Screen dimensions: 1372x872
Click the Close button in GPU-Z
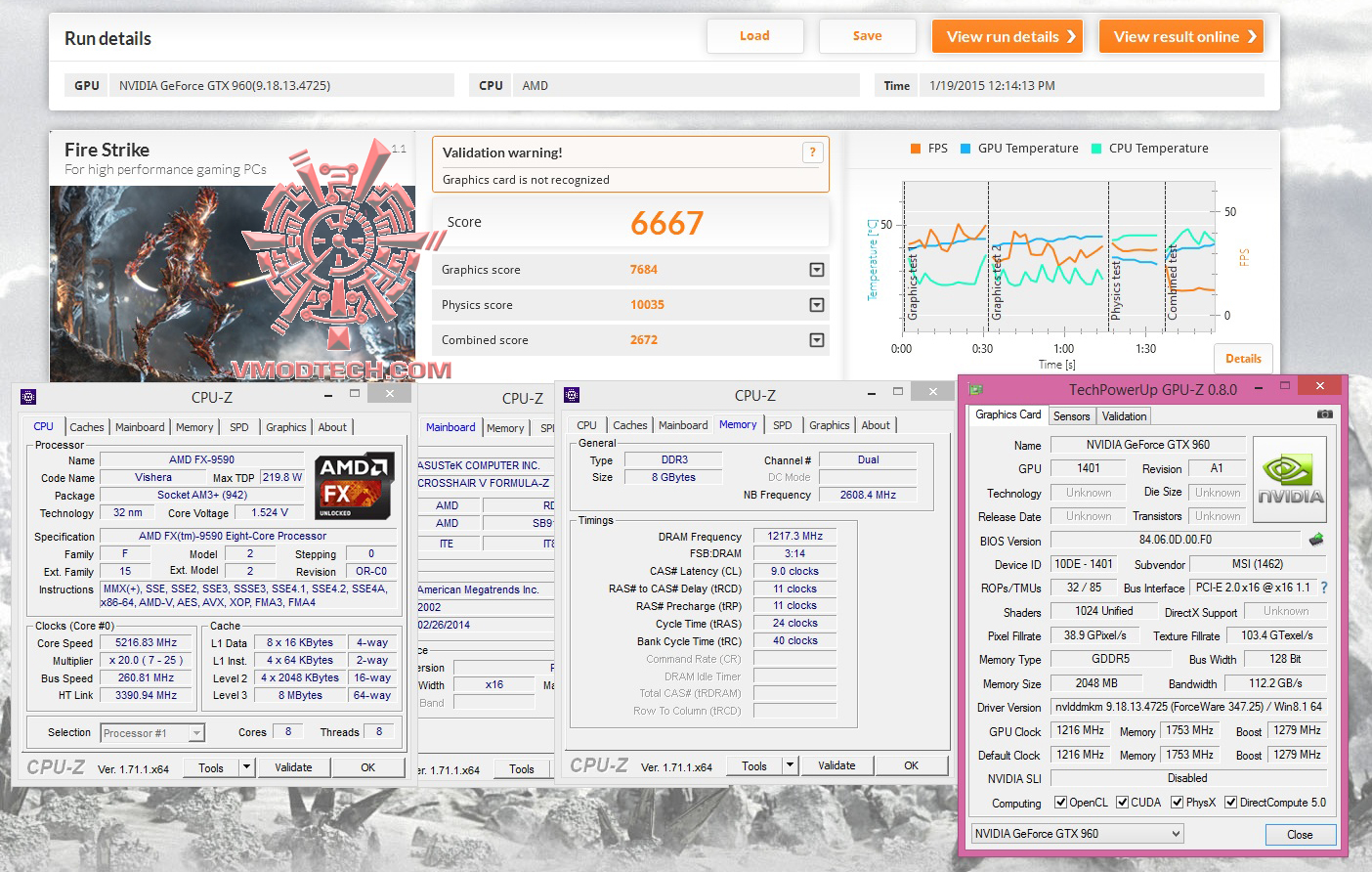coord(1300,835)
